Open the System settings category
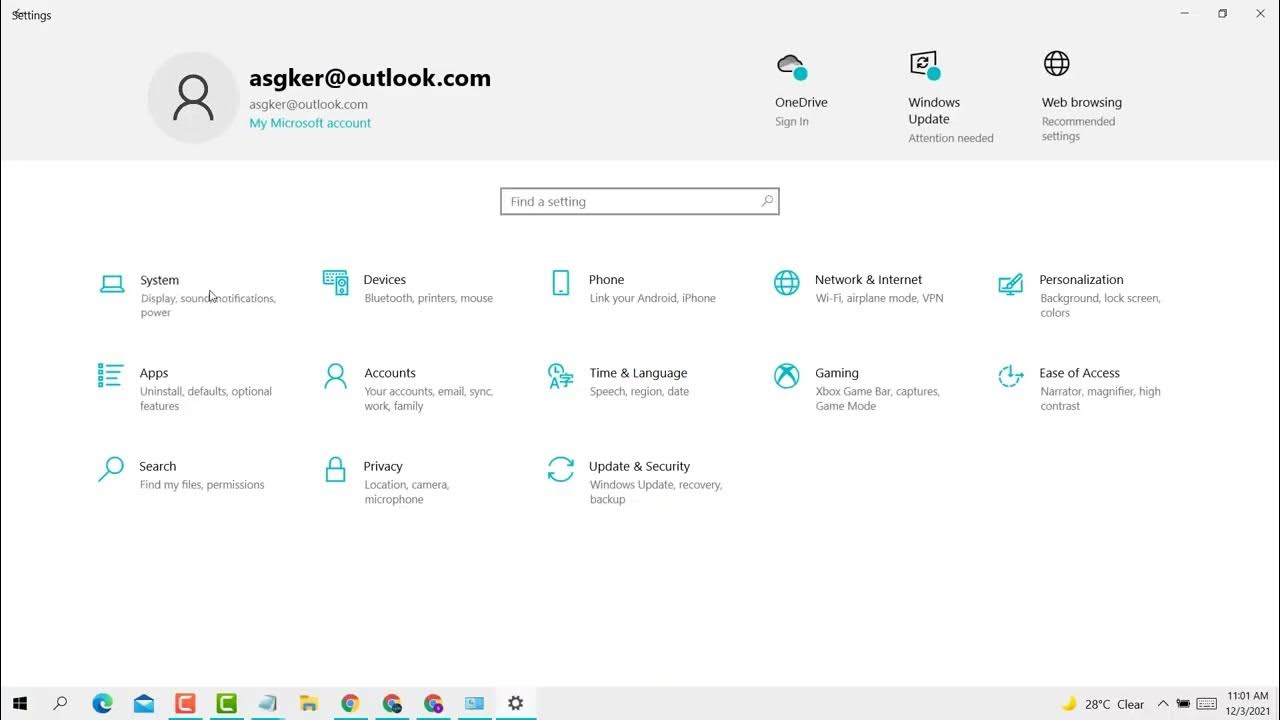 pos(187,296)
